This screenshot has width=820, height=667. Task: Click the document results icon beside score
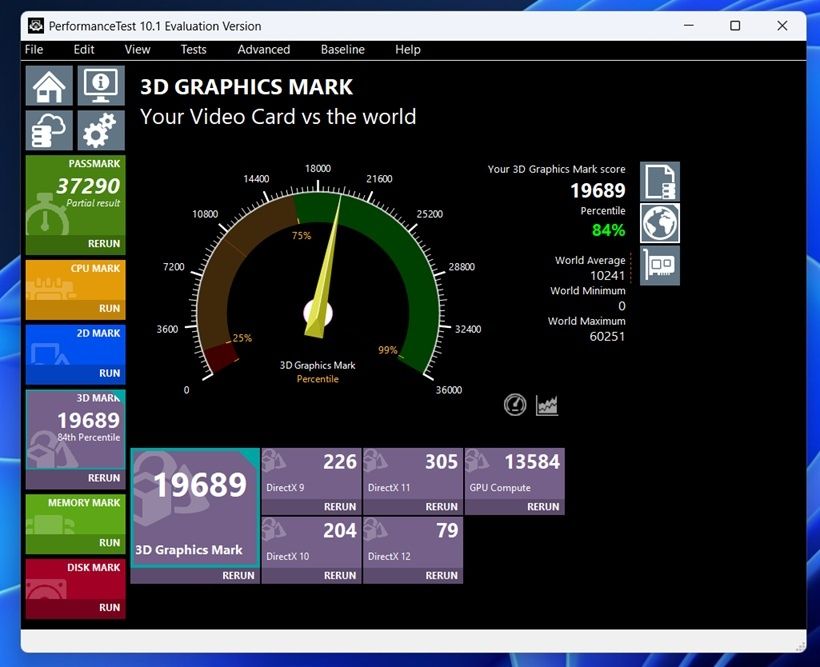[x=660, y=182]
